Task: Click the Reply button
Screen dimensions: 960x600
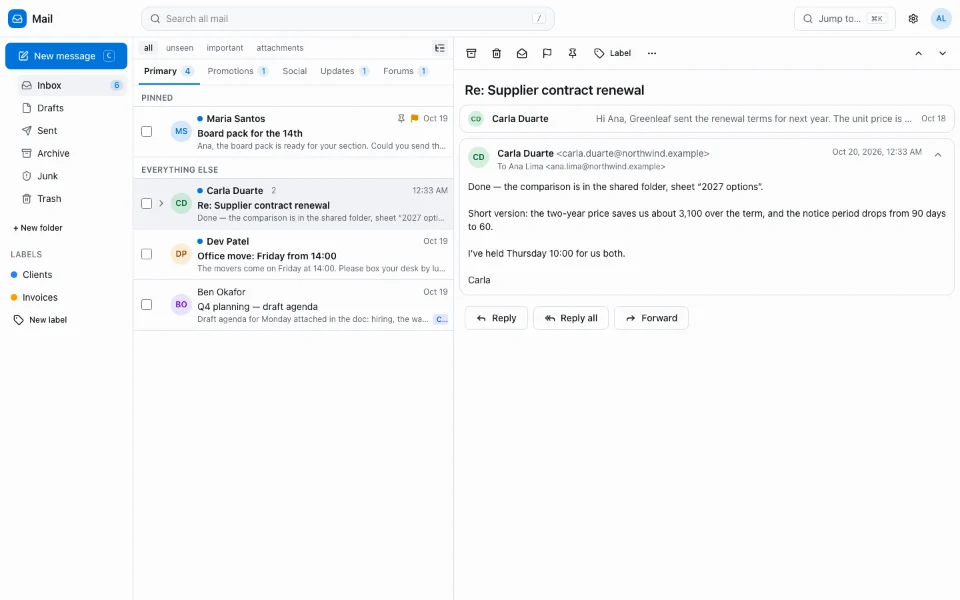Action: point(496,318)
